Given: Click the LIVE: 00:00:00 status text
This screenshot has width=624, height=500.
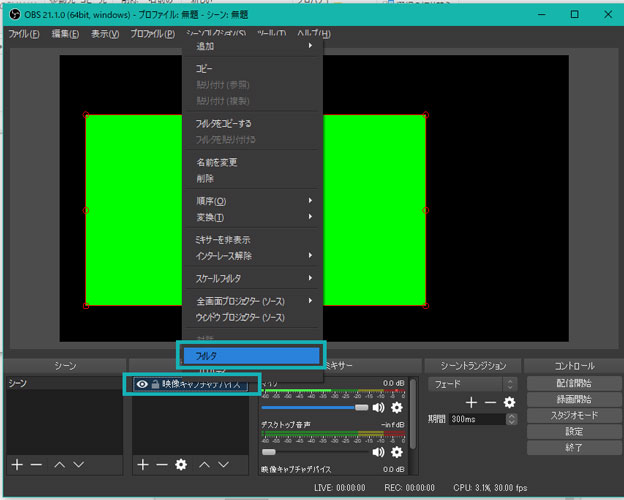Looking at the screenshot, I should click(339, 488).
